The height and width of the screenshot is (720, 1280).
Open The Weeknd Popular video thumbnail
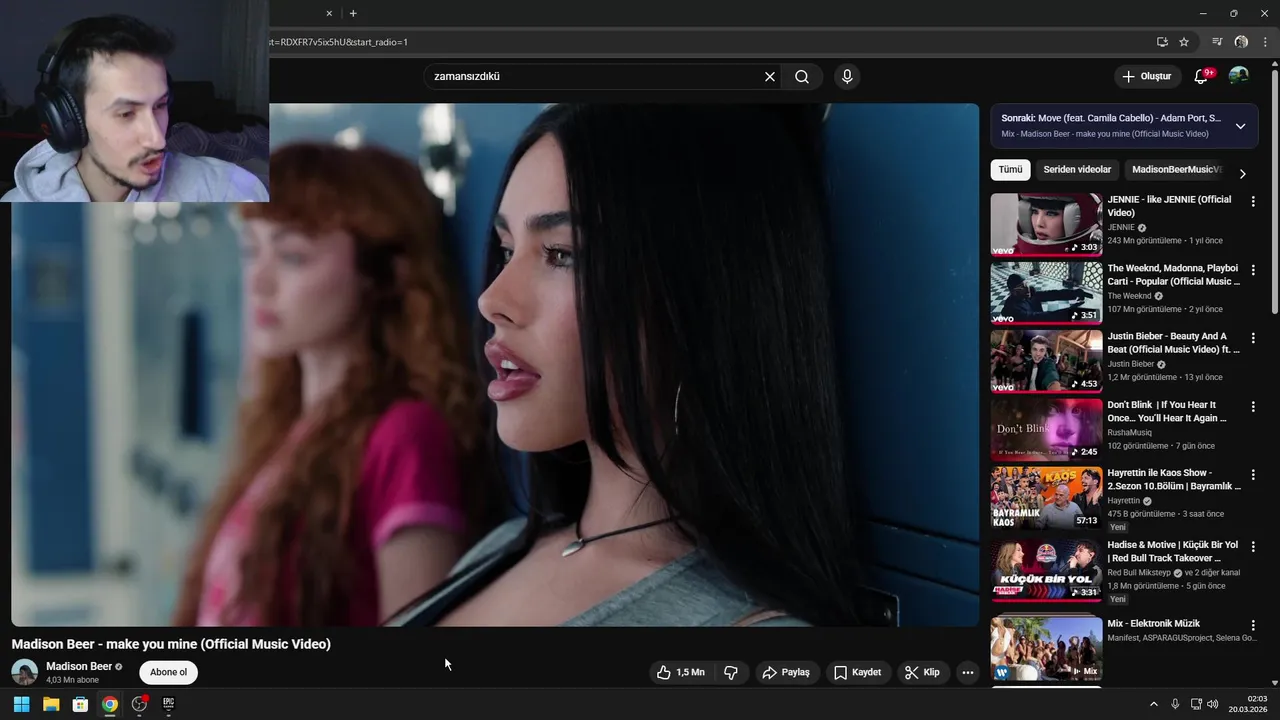pyautogui.click(x=1046, y=293)
